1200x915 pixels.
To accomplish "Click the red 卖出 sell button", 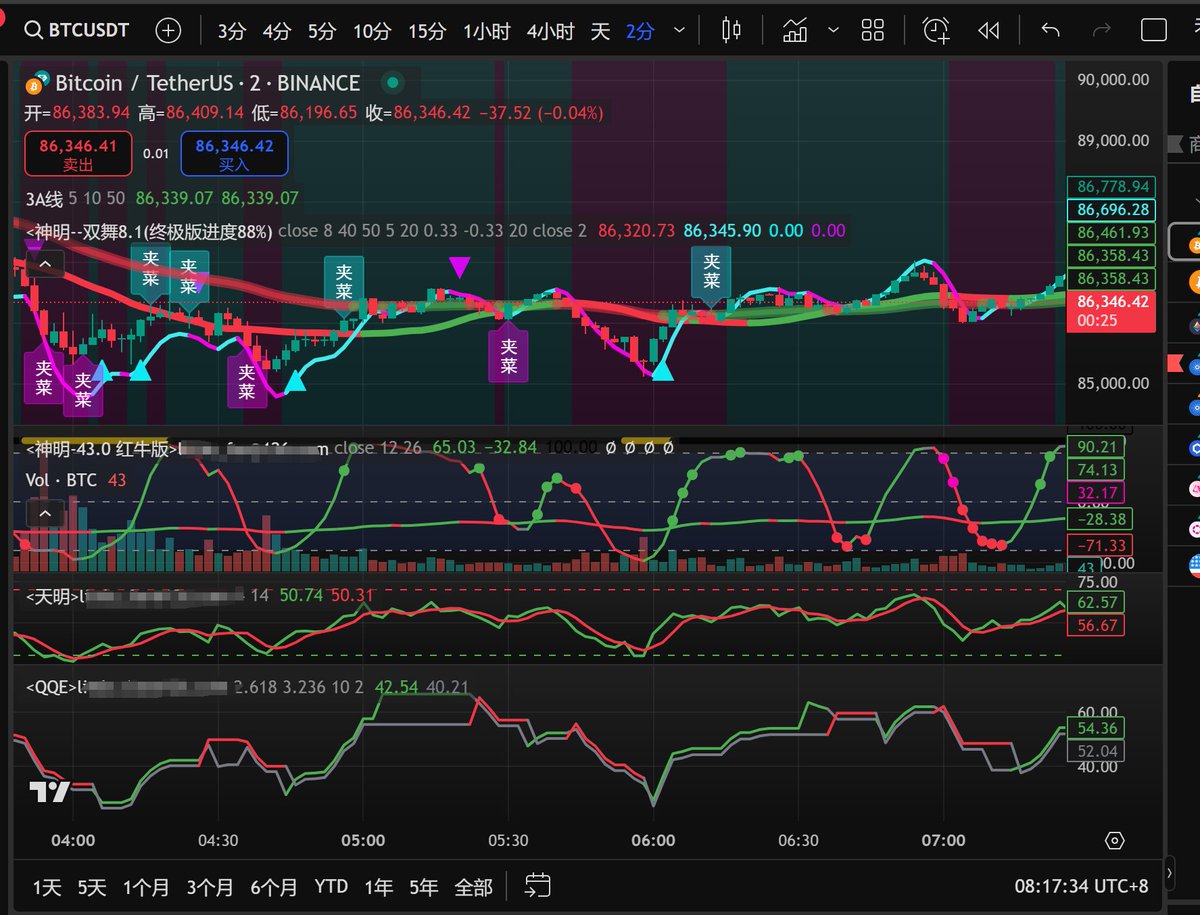I will coord(78,154).
